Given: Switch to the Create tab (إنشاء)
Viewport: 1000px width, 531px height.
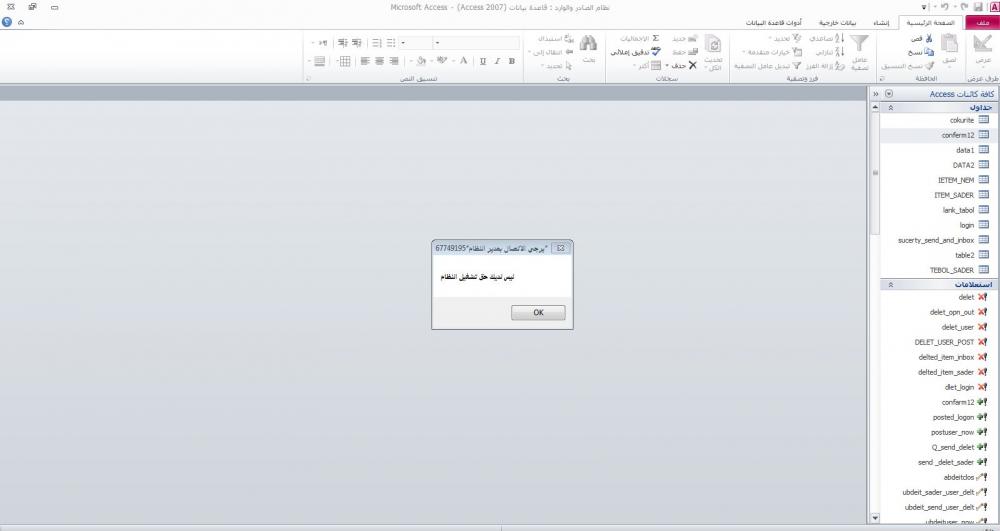Looking at the screenshot, I should point(881,23).
